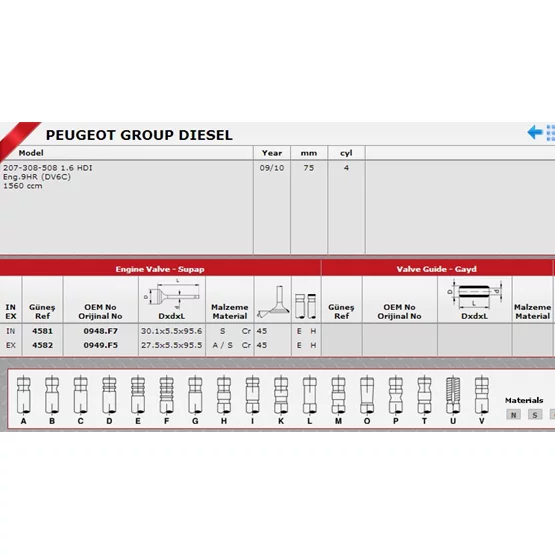
Task: Click the engine valve Malzeme Material header
Action: 230,311
